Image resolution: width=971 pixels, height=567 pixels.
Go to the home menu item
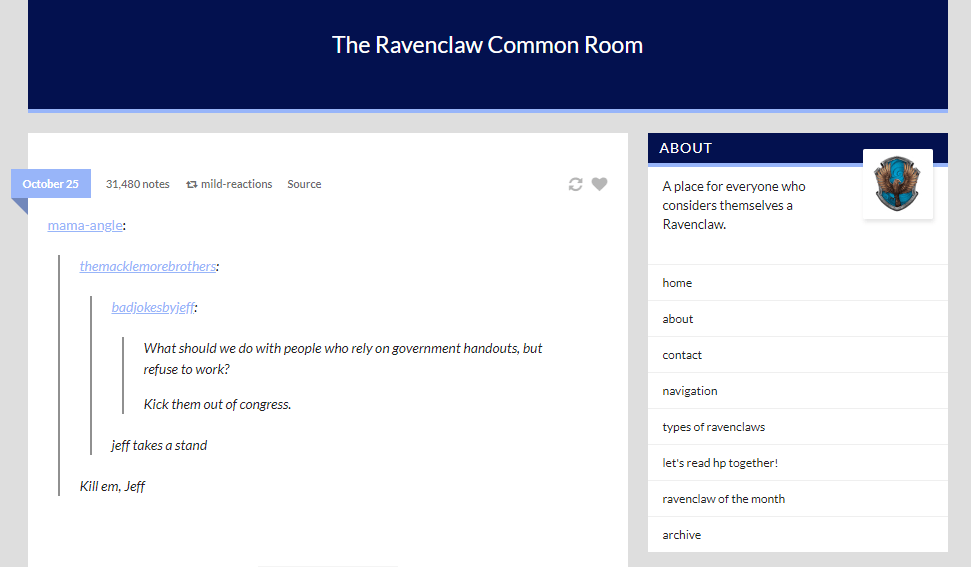click(x=798, y=283)
